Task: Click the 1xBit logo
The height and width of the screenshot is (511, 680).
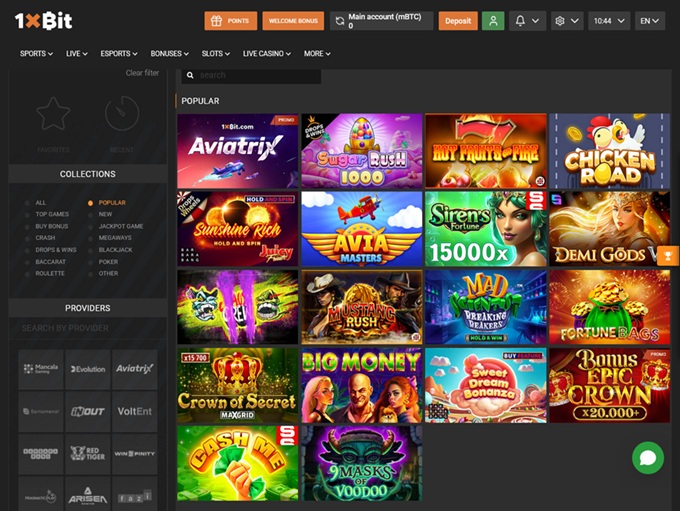Action: [44, 20]
